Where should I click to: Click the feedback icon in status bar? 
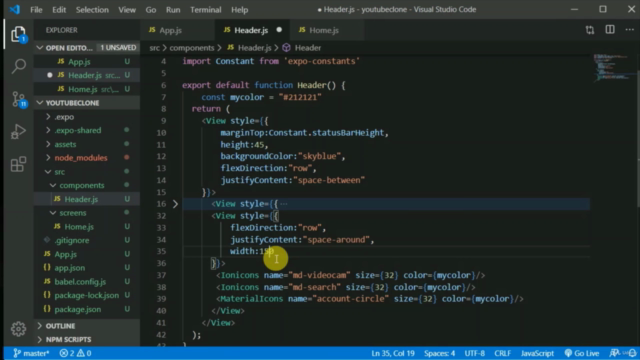614,353
